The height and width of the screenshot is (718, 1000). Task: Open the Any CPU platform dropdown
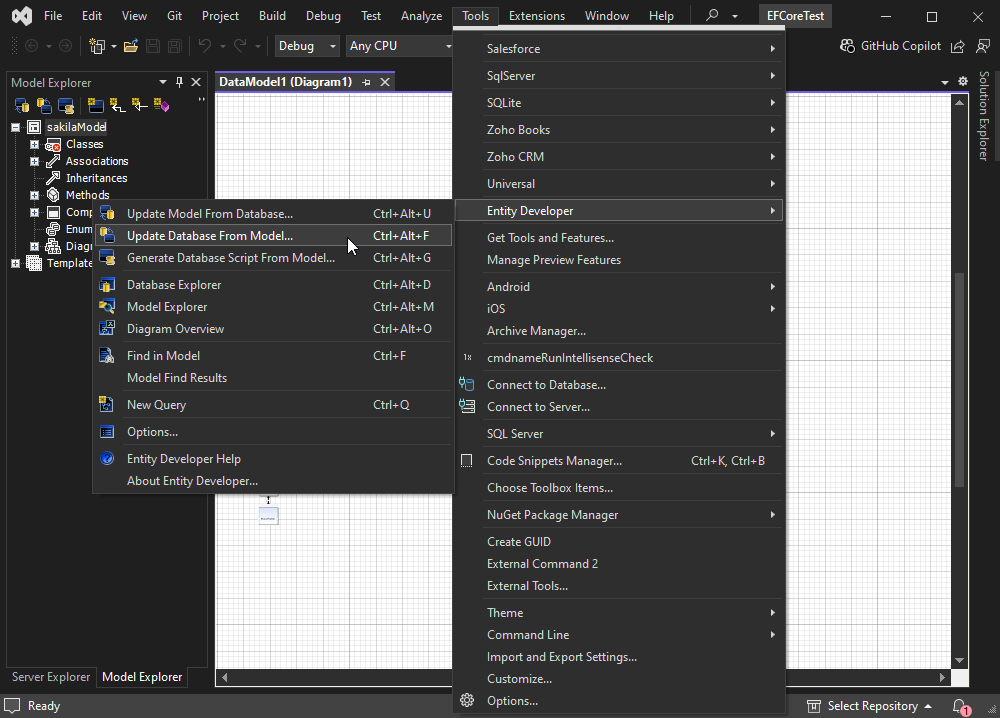tap(400, 46)
